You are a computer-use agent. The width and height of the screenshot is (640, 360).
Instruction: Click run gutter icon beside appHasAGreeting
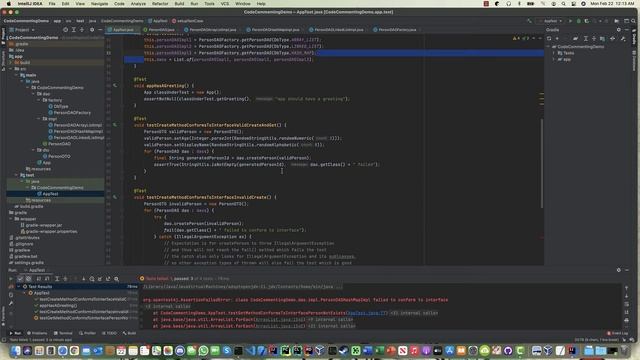(115, 86)
